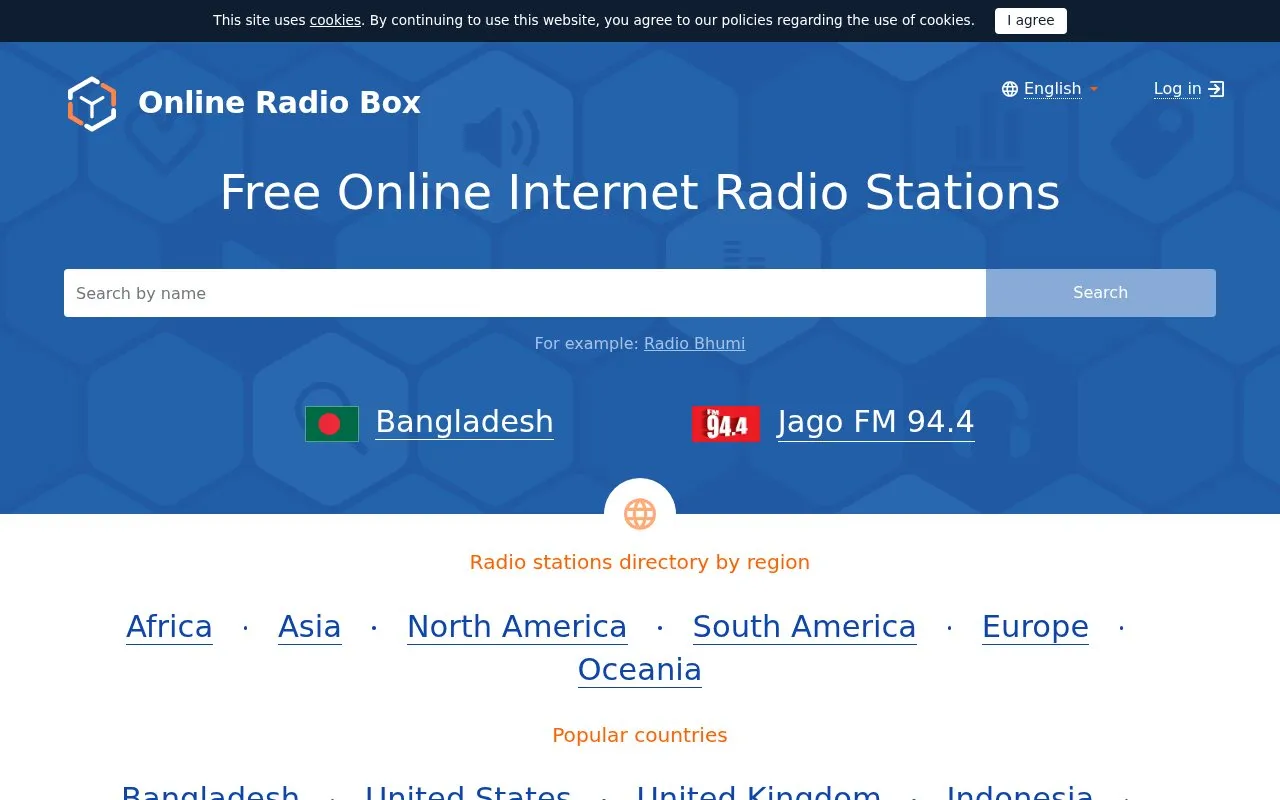Click the Bangladesh flag icon
1280x800 pixels.
332,424
